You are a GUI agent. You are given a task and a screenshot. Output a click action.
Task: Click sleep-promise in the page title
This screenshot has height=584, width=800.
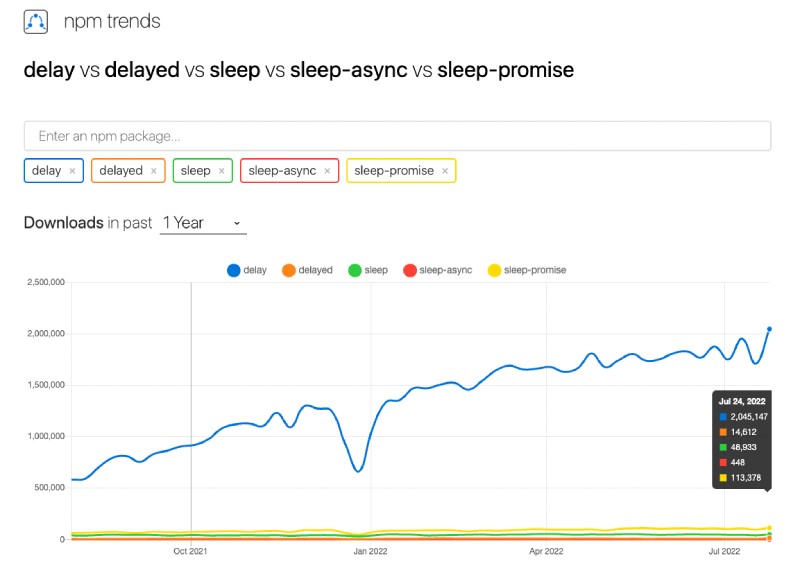click(x=505, y=70)
